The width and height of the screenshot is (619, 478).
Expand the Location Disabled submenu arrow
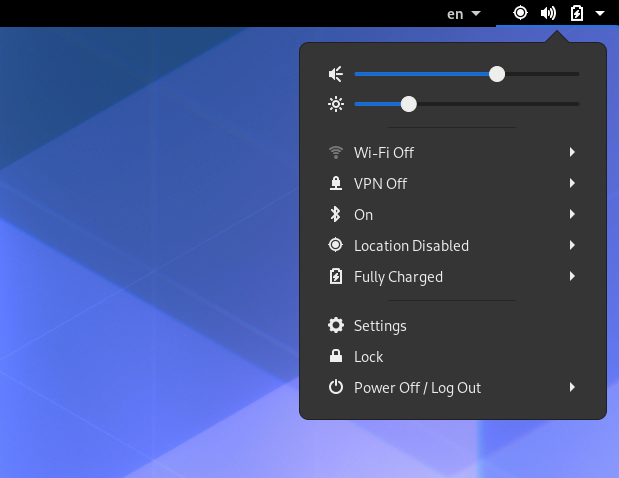[572, 245]
